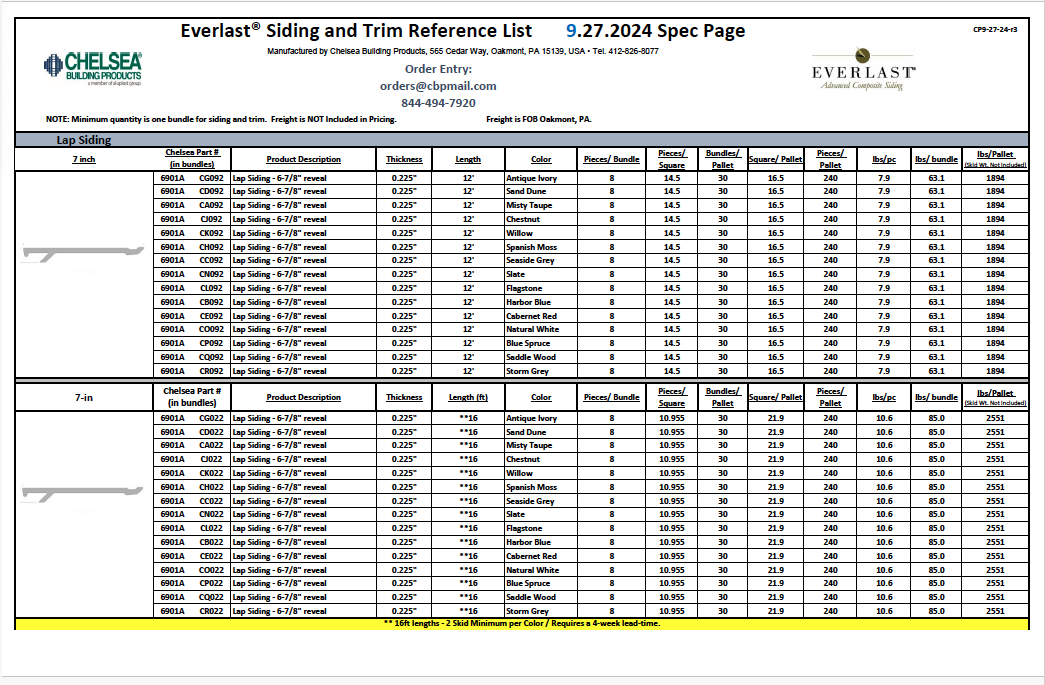Click part number 6901A CL022
The height and width of the screenshot is (685, 1045).
[192, 528]
